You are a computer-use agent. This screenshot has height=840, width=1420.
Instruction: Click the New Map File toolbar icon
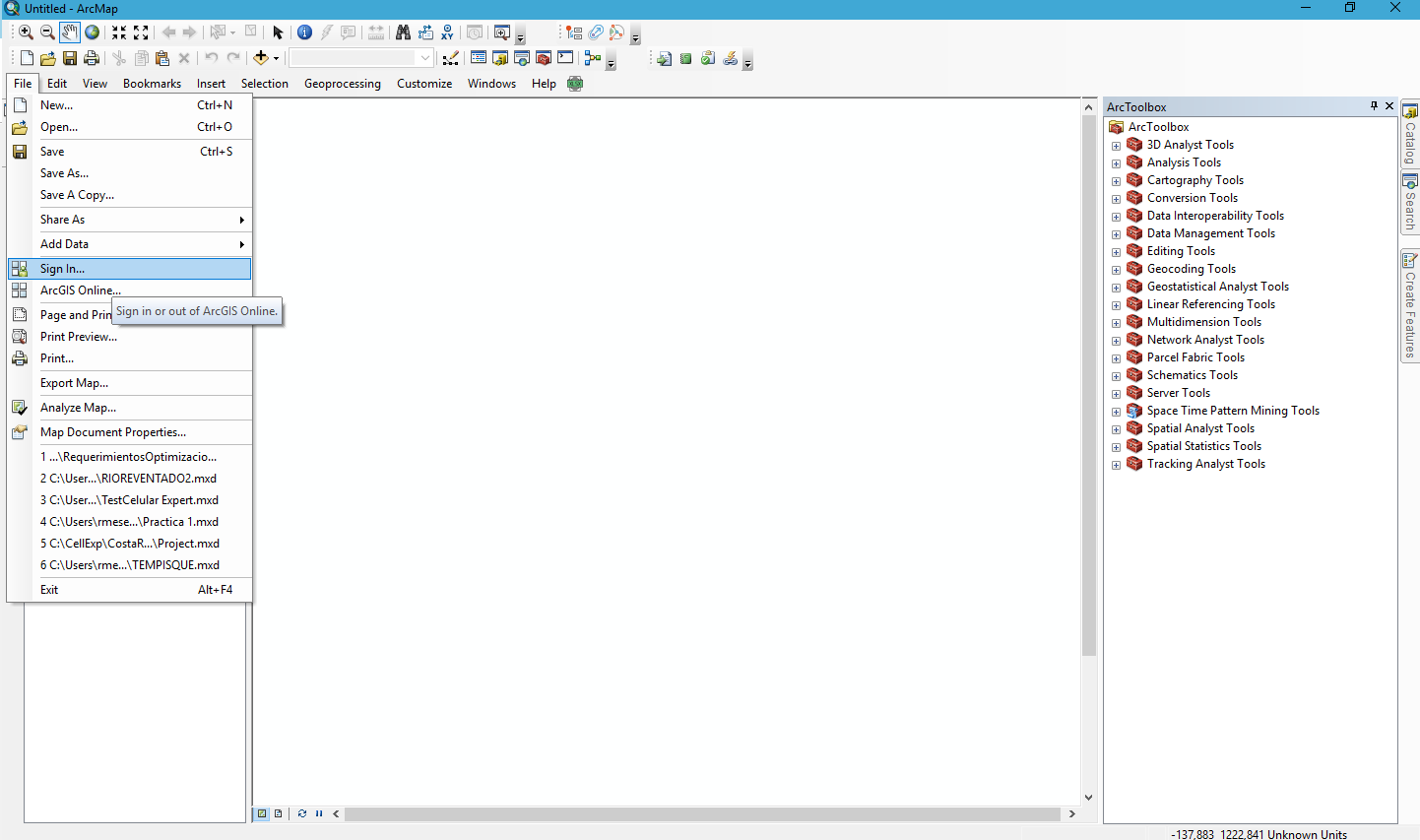coord(27,58)
